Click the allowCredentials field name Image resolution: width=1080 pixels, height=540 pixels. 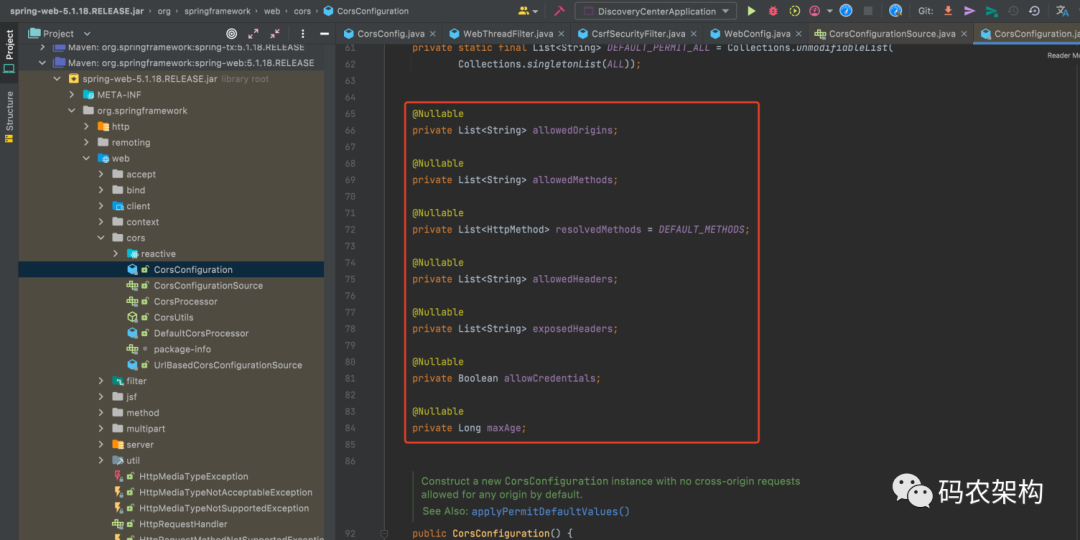coord(550,378)
